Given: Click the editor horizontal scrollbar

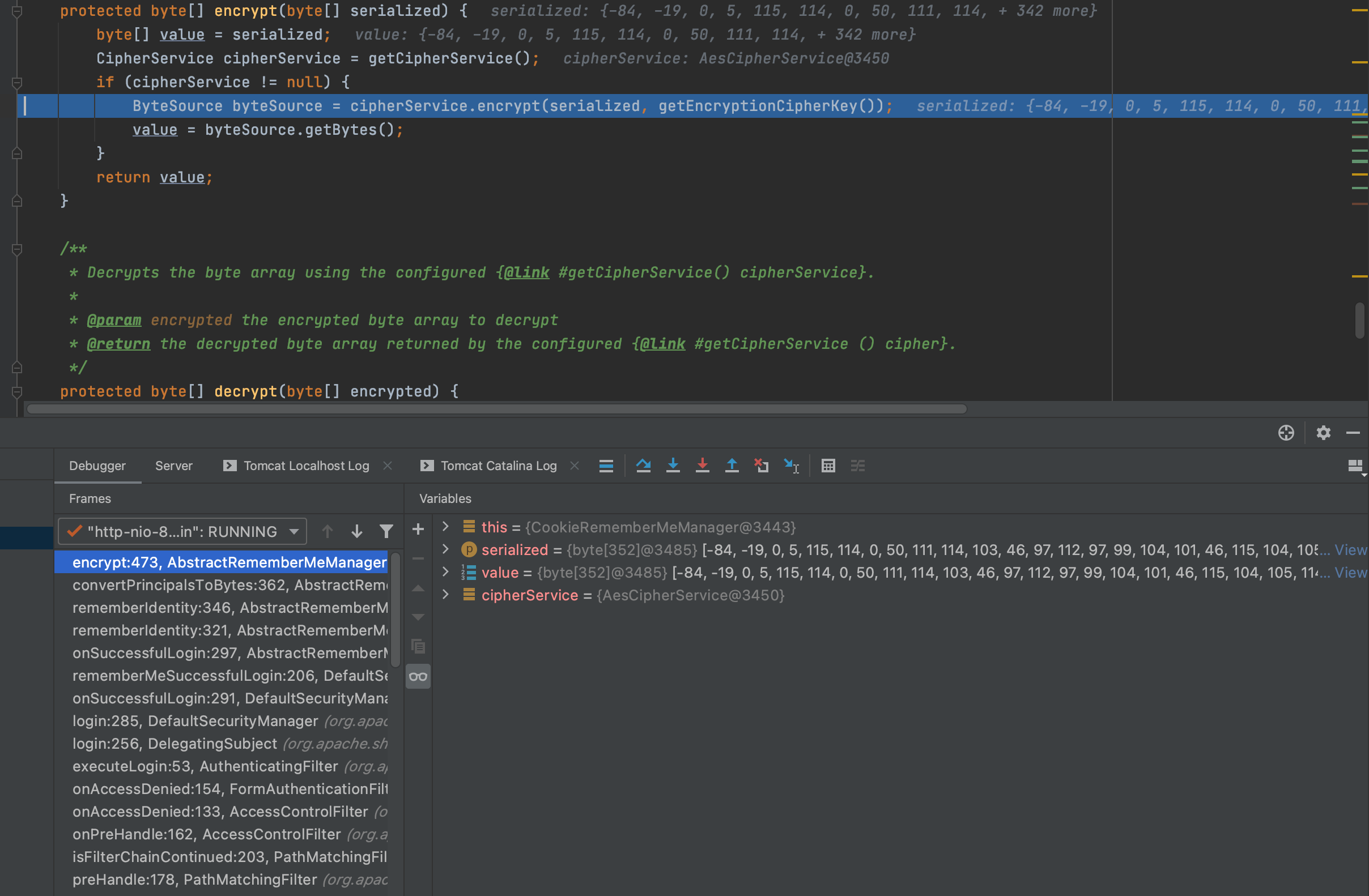Looking at the screenshot, I should pos(496,409).
